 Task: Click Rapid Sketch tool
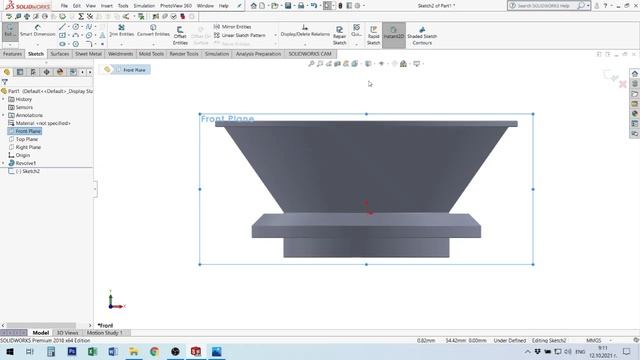click(x=373, y=36)
